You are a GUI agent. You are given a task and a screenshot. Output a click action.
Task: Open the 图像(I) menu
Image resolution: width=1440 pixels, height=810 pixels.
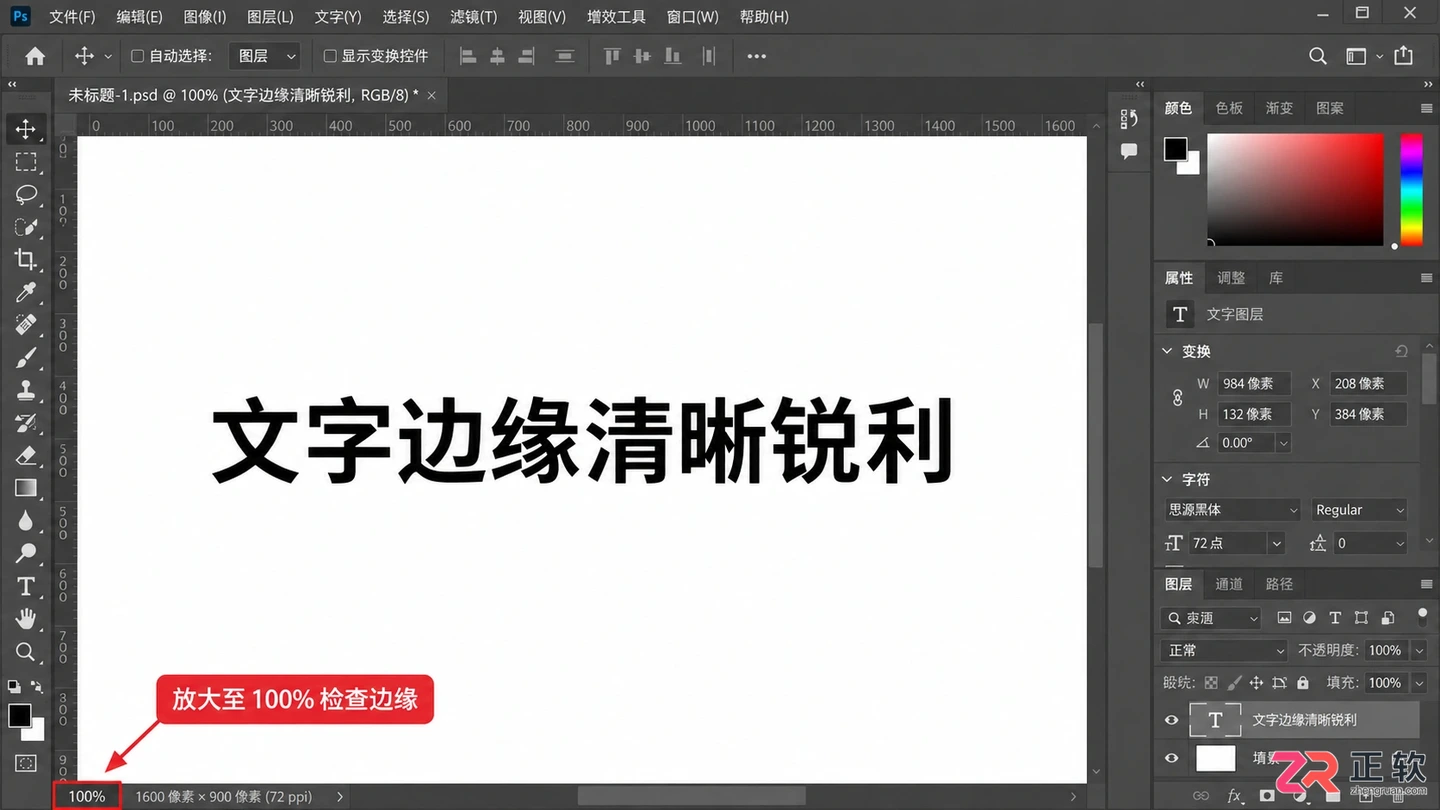coord(205,17)
